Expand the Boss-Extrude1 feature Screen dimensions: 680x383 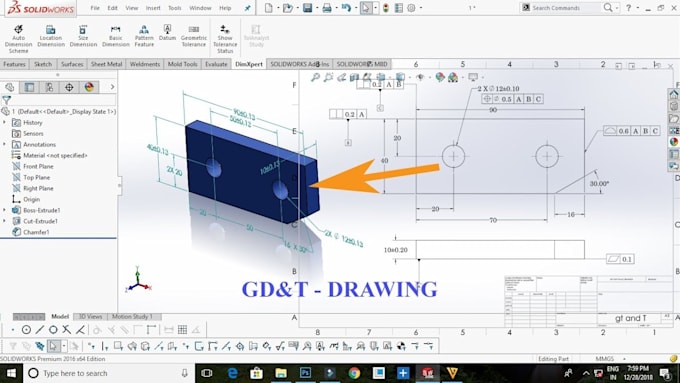pyautogui.click(x=5, y=210)
